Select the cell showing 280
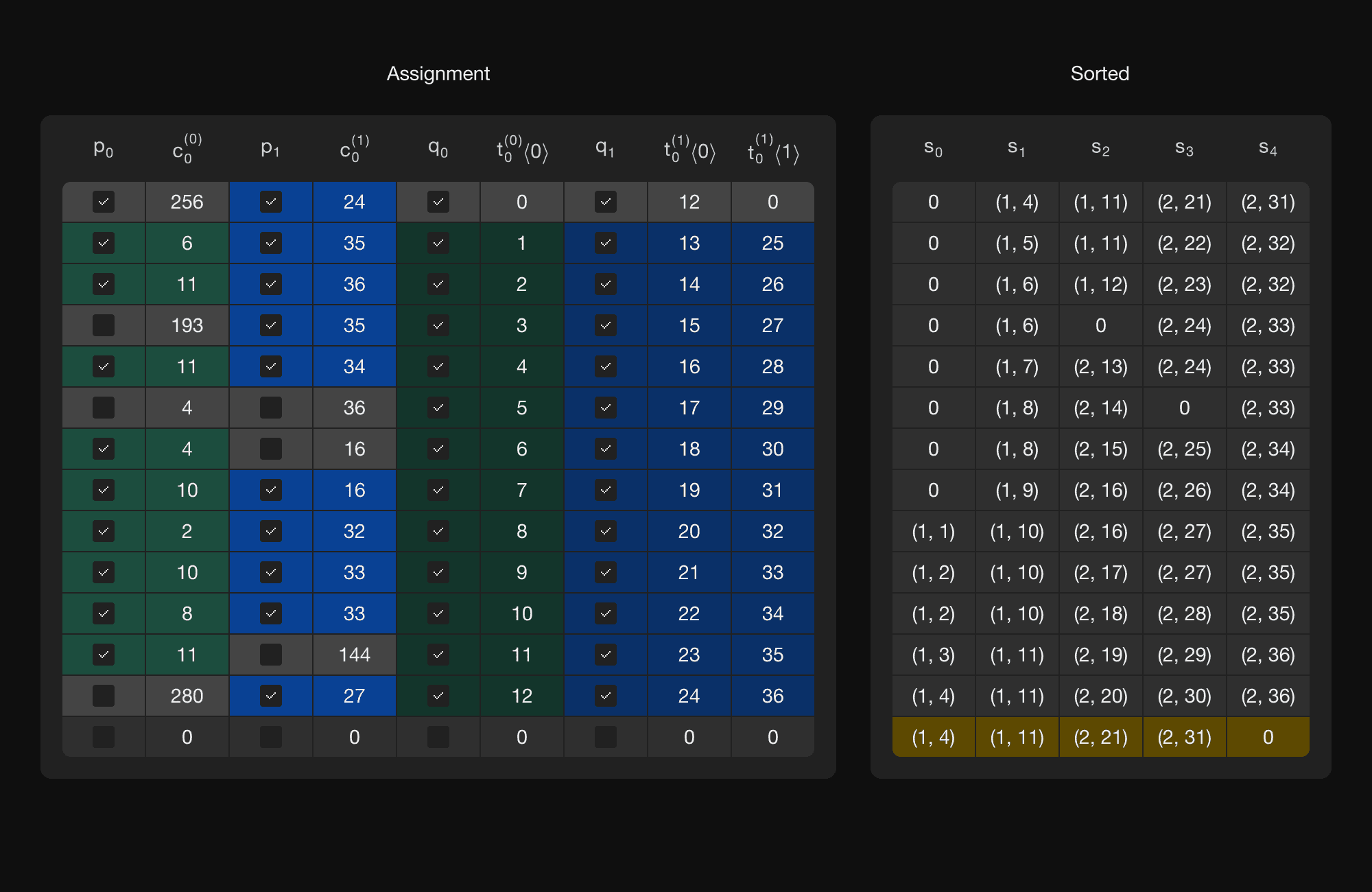1372x892 pixels. [x=187, y=696]
